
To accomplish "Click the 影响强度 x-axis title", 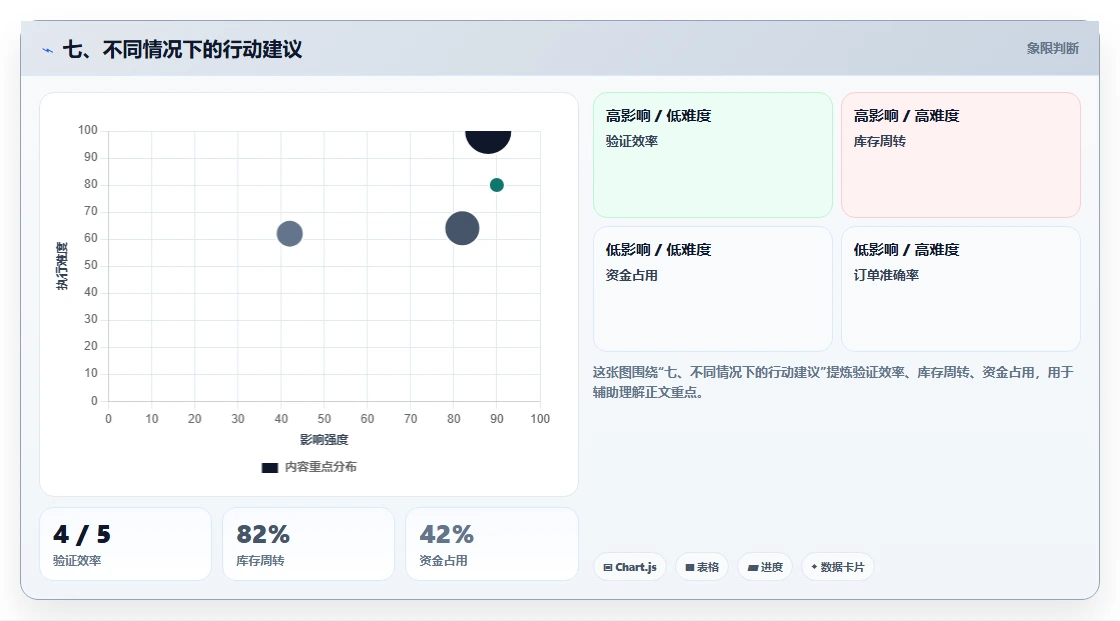I will point(324,439).
